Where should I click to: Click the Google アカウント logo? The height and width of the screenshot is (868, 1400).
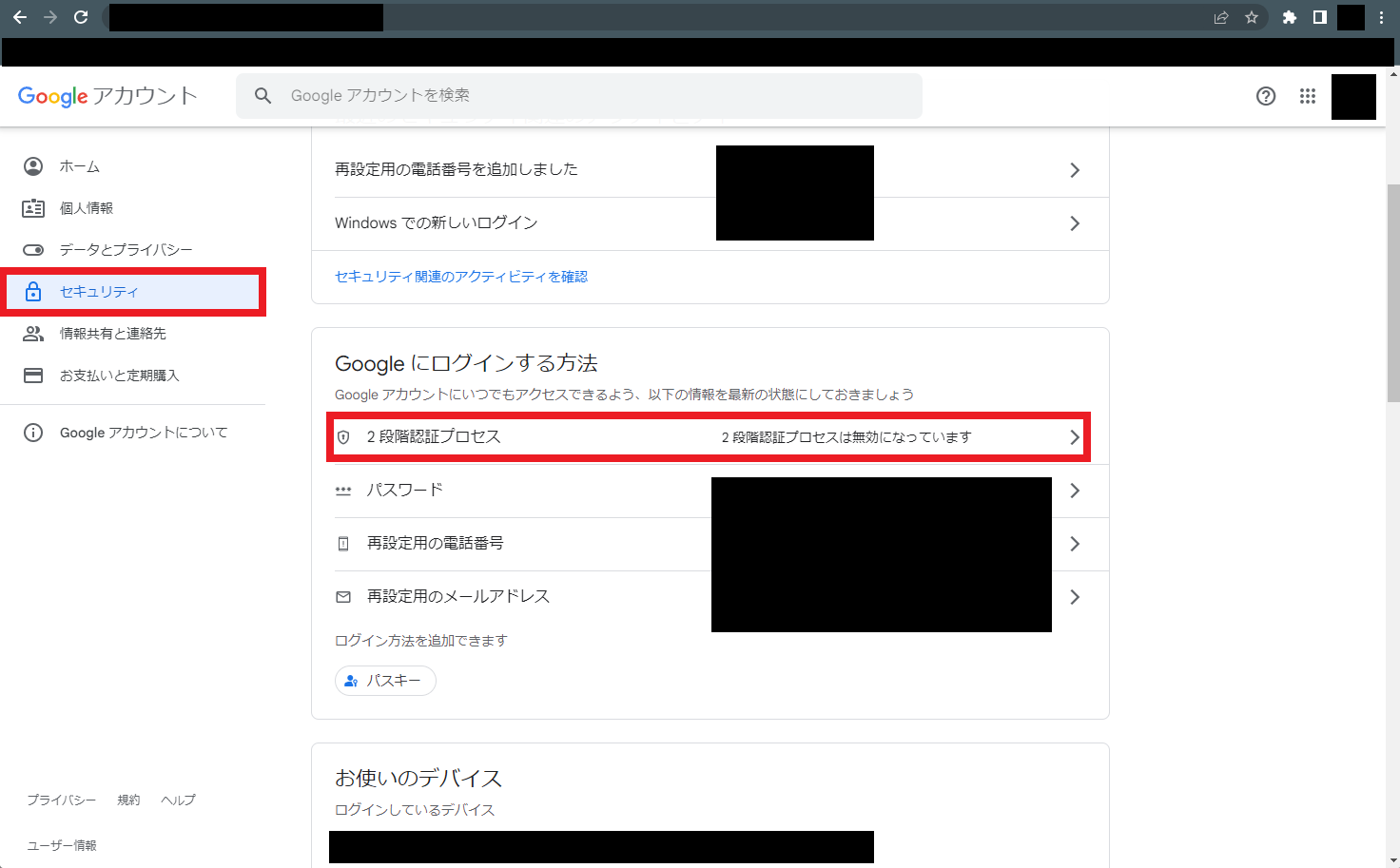(107, 96)
